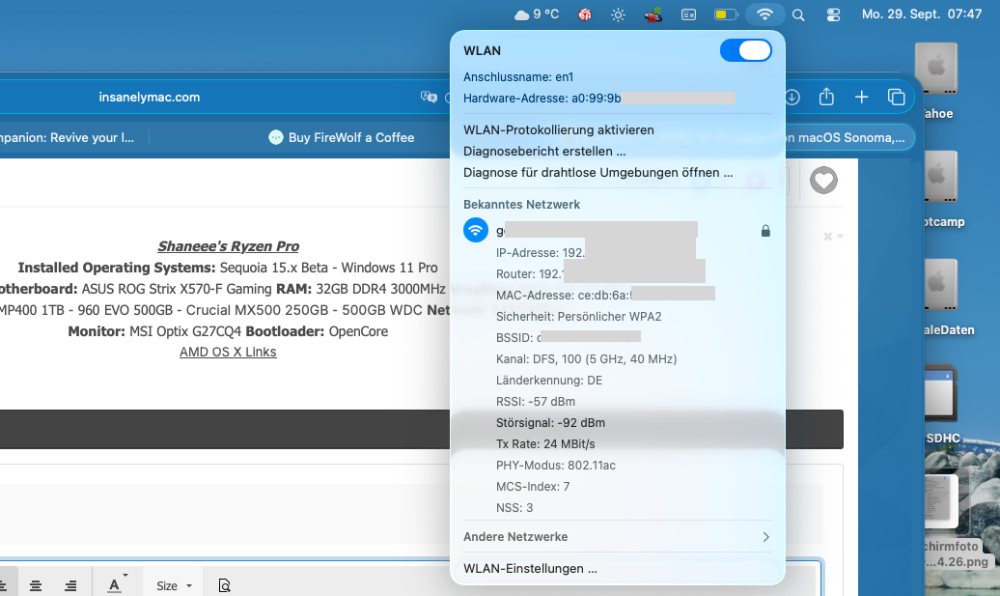This screenshot has width=1000, height=596.
Task: Click the Störsignal: -92 dBm line
Action: pyautogui.click(x=550, y=423)
